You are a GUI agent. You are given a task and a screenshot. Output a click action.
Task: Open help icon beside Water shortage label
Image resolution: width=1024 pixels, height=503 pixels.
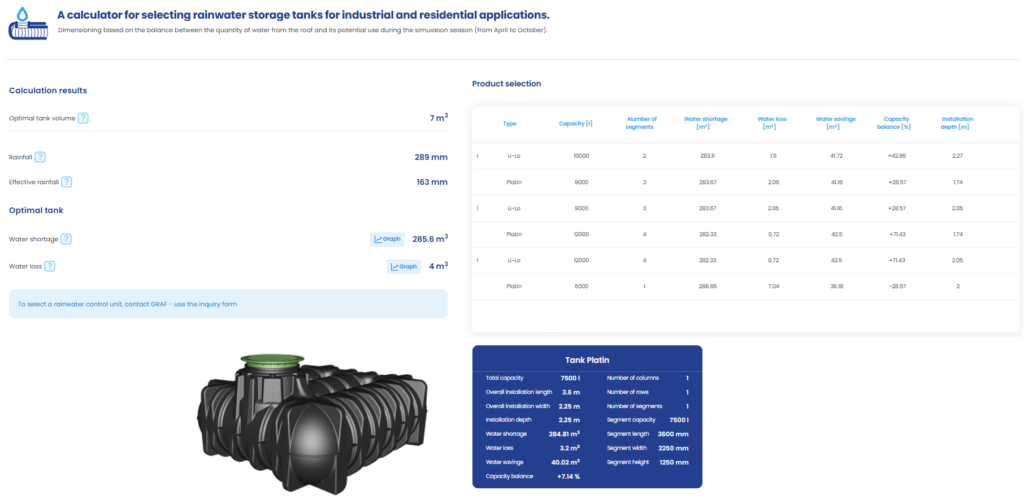click(x=66, y=239)
